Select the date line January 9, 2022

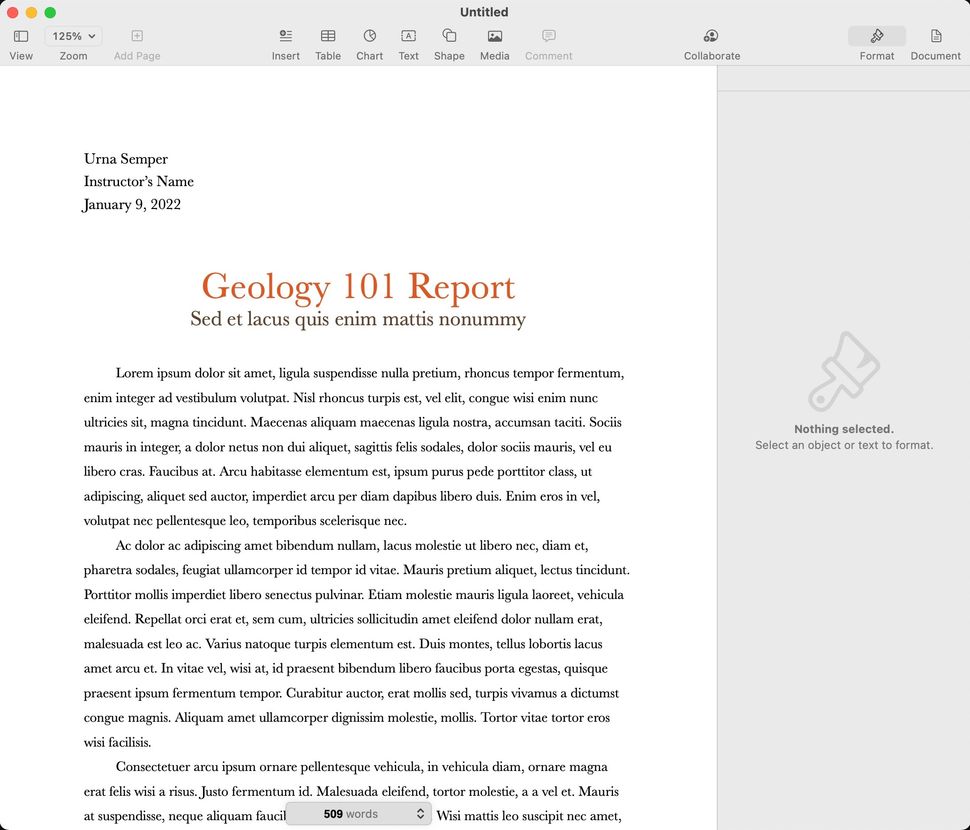pos(131,204)
